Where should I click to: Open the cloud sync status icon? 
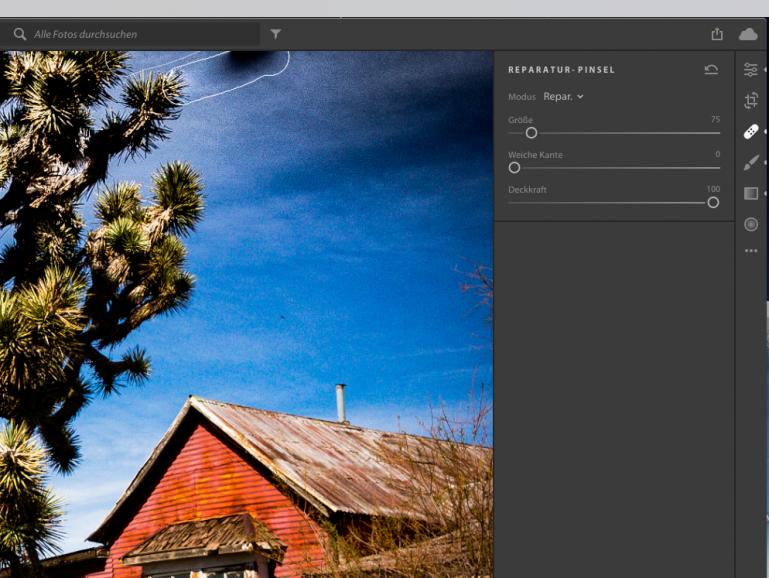[x=747, y=34]
